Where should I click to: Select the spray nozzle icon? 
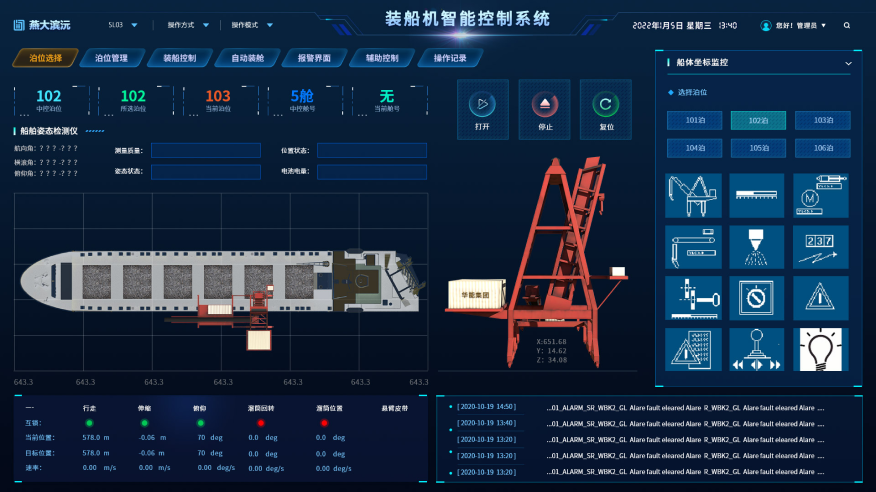[756, 246]
